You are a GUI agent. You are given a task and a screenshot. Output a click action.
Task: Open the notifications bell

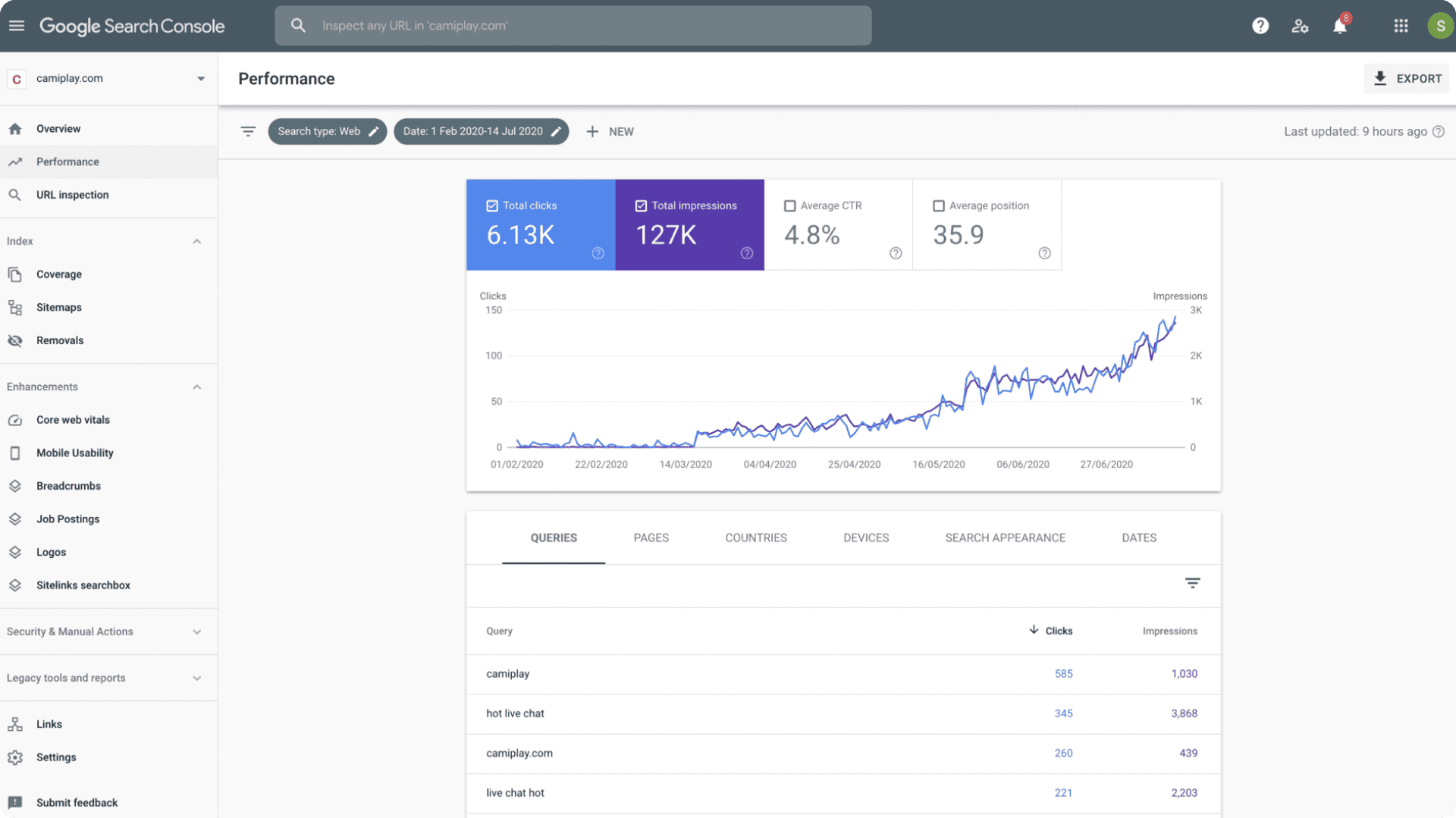(x=1340, y=27)
